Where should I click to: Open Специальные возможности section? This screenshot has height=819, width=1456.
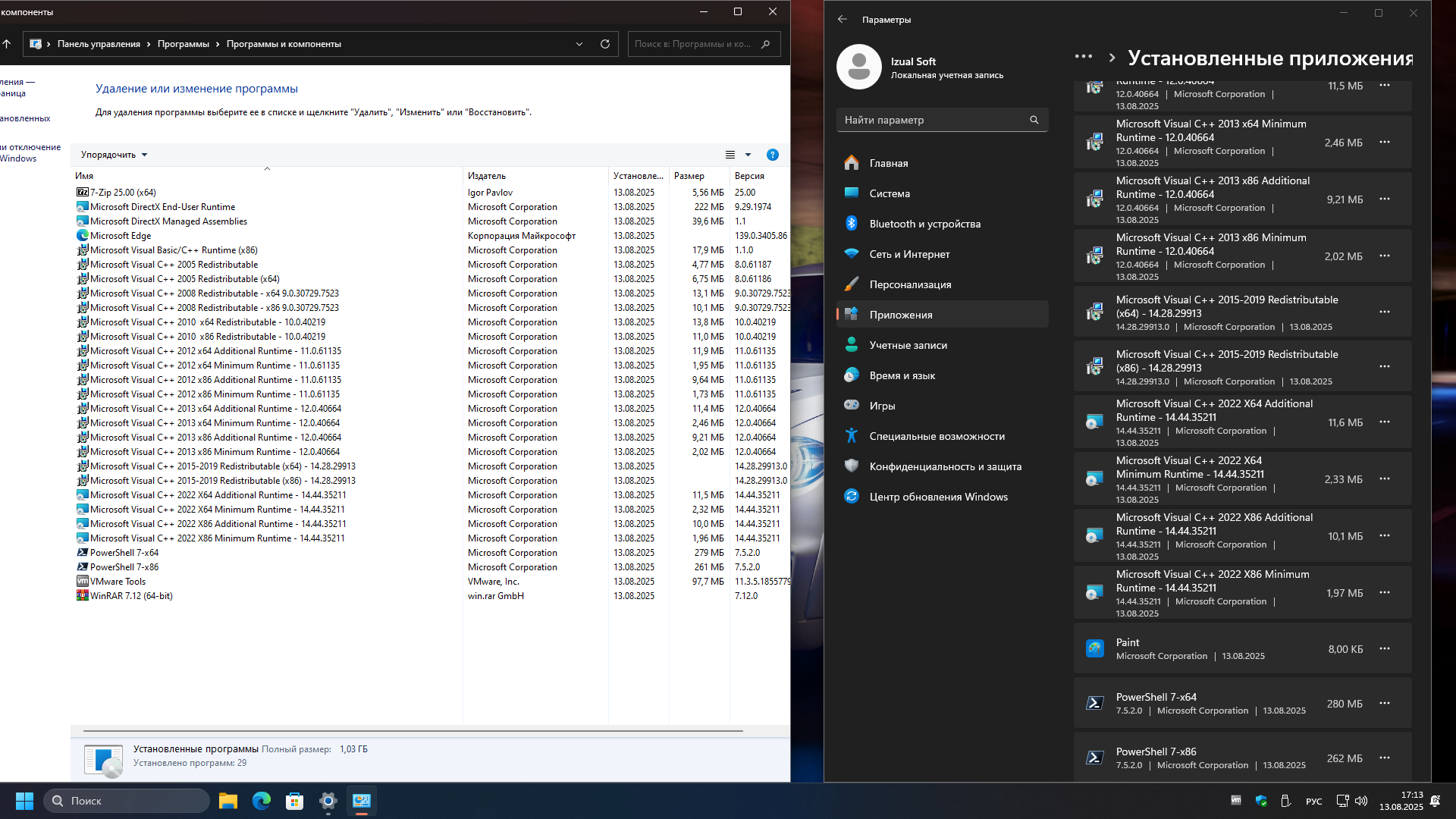click(942, 436)
